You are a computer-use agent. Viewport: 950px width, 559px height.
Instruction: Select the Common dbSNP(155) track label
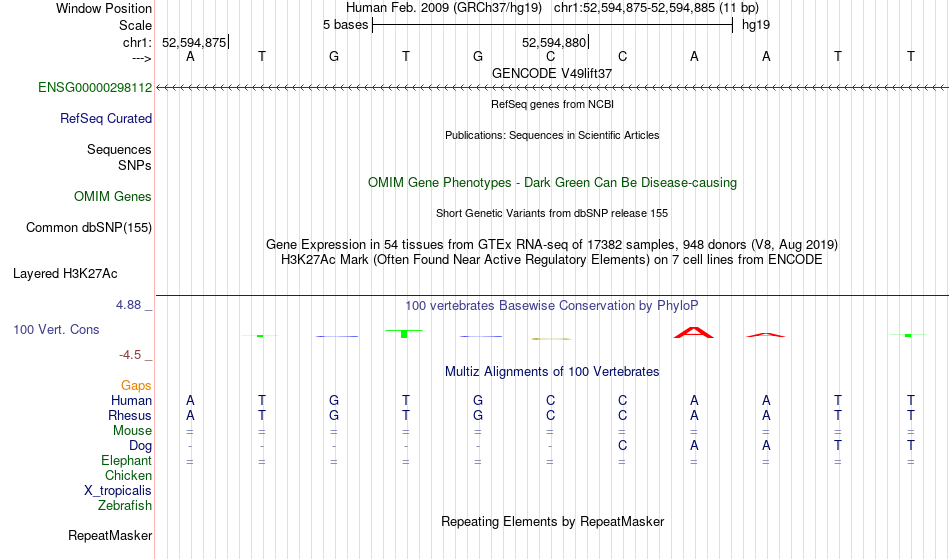click(x=89, y=227)
